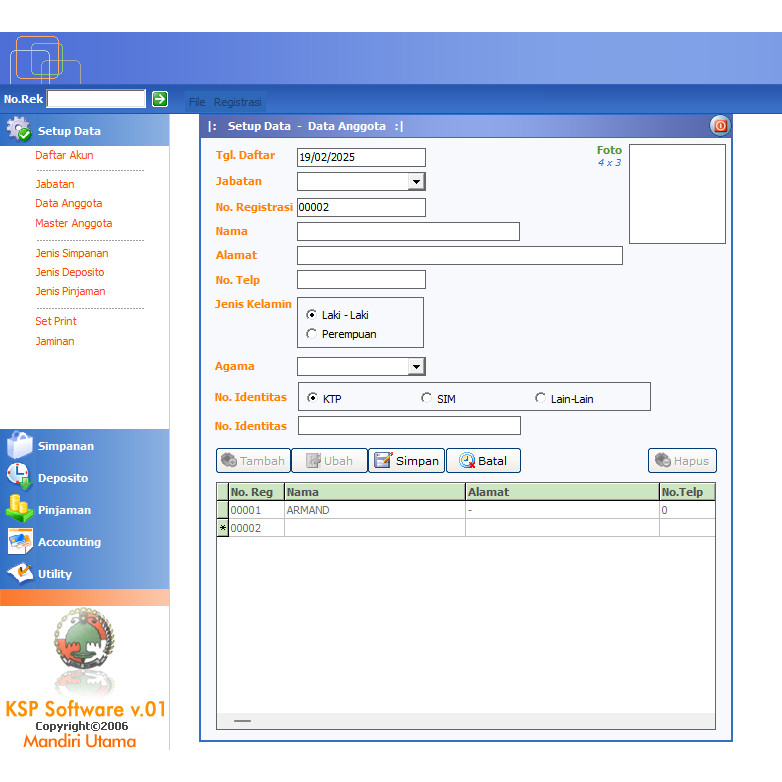This screenshot has width=782, height=782.
Task: Open Jabatan in sidebar
Action: point(55,184)
